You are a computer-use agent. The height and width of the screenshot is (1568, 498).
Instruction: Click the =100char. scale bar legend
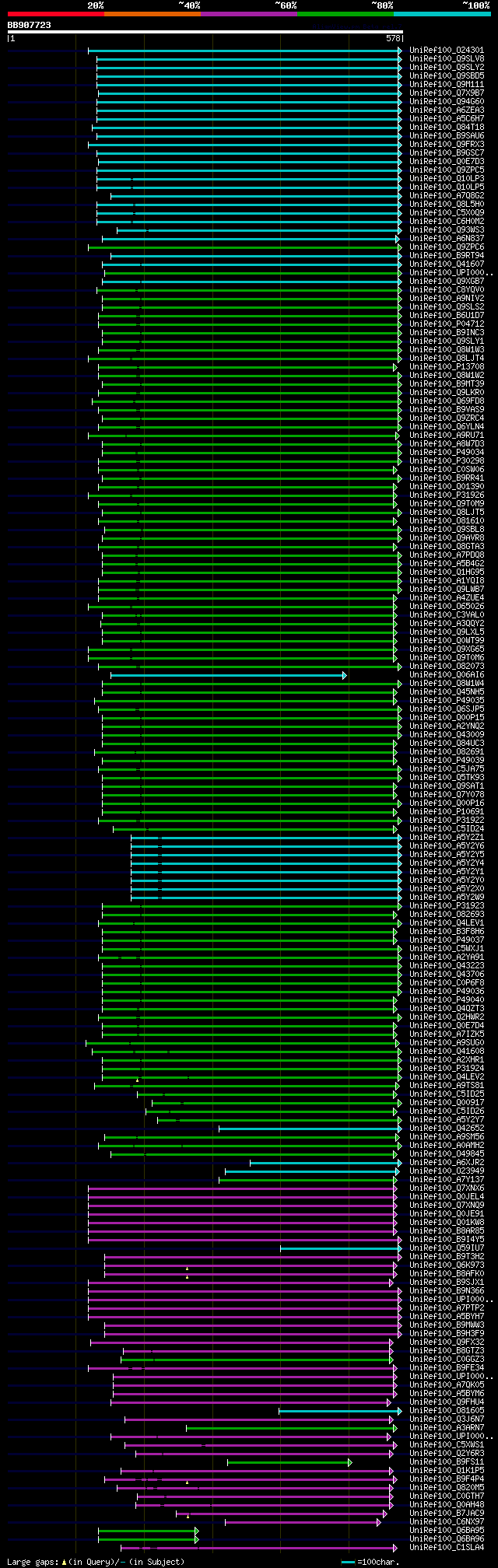tap(370, 1562)
